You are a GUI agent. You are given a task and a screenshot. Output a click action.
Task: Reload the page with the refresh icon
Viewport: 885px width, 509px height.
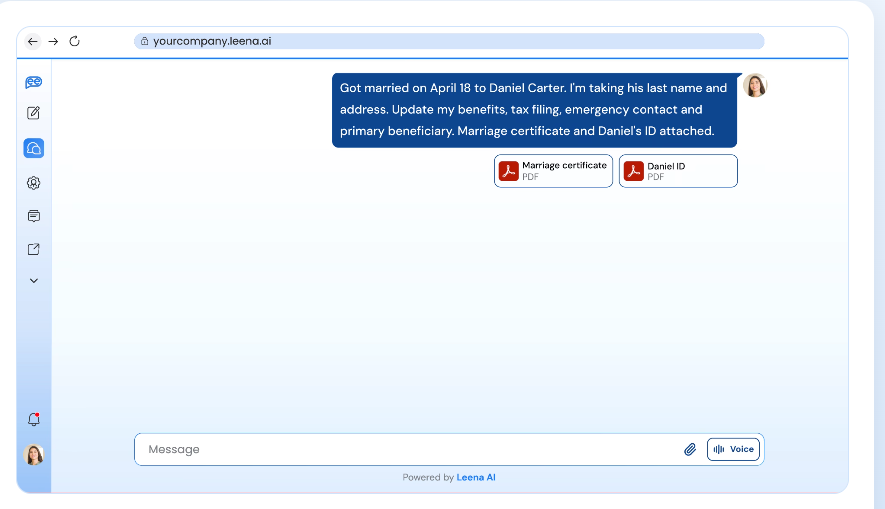(x=75, y=41)
